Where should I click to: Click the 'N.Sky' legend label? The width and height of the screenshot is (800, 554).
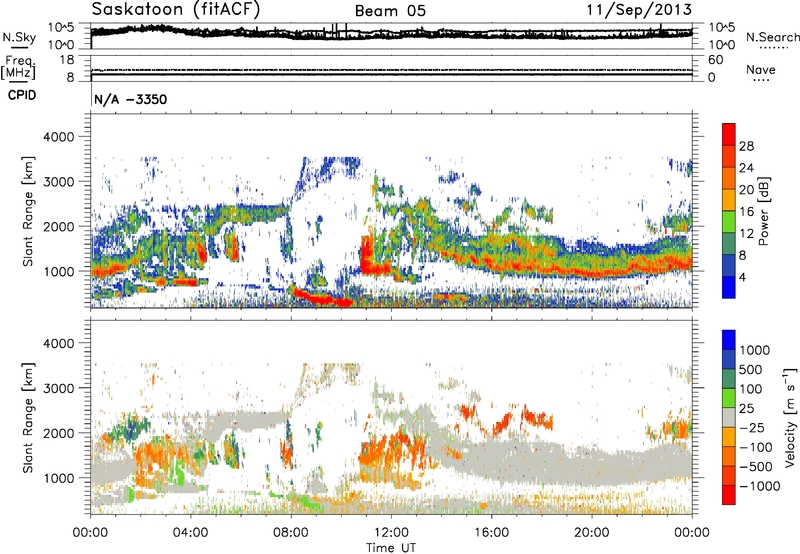pyautogui.click(x=19, y=37)
